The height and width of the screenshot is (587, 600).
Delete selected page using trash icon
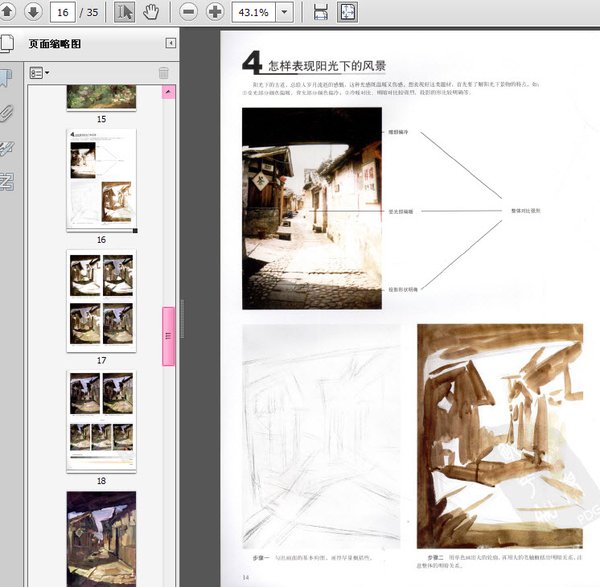point(163,73)
